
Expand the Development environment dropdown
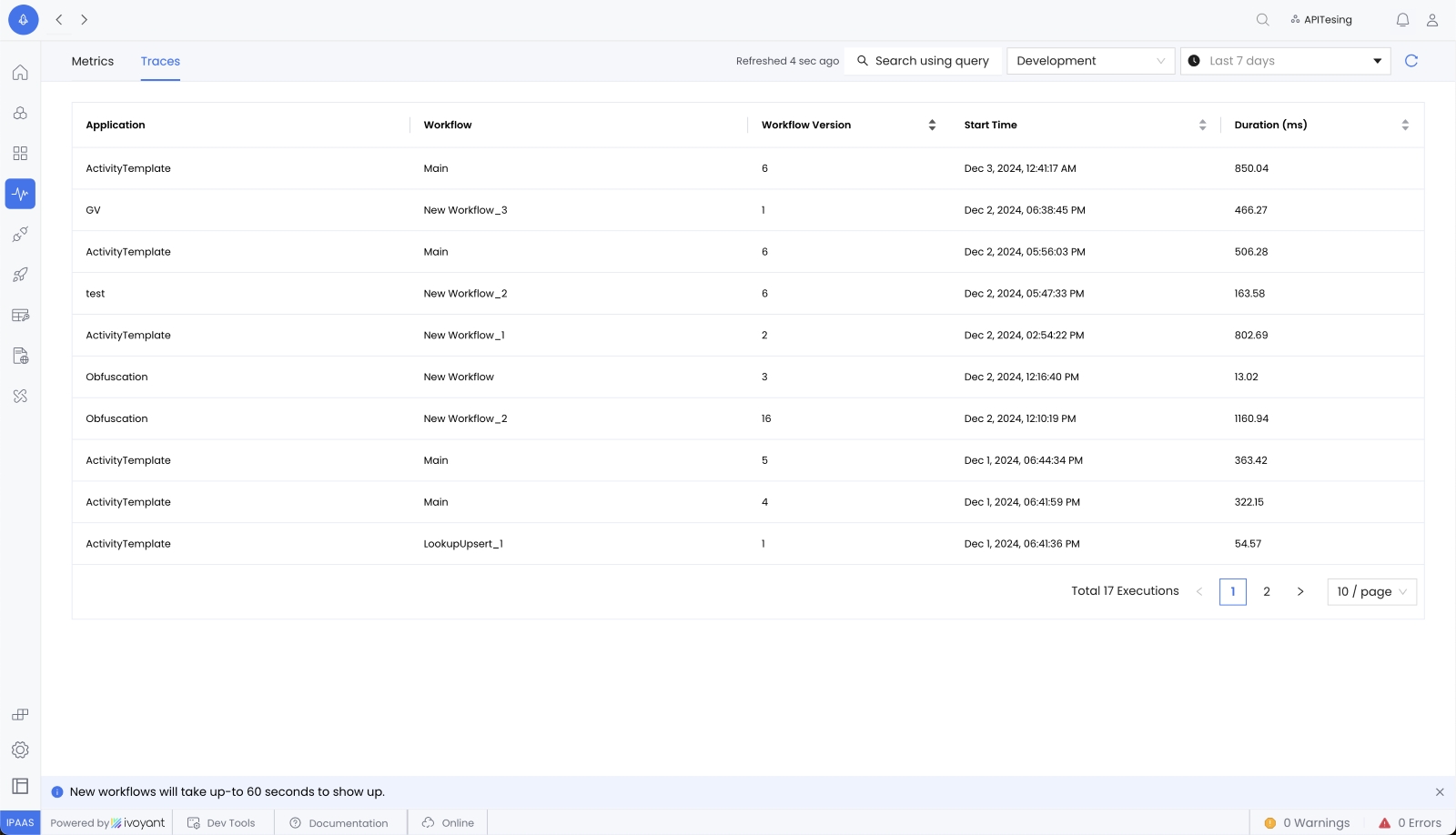click(1090, 61)
